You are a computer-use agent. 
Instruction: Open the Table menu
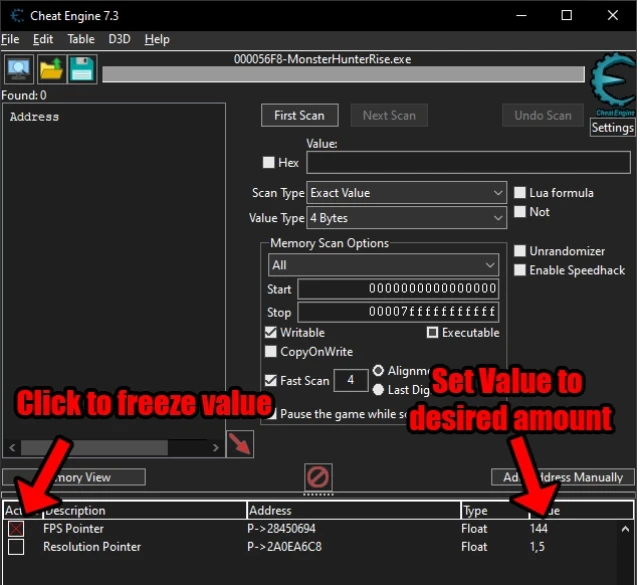(81, 39)
